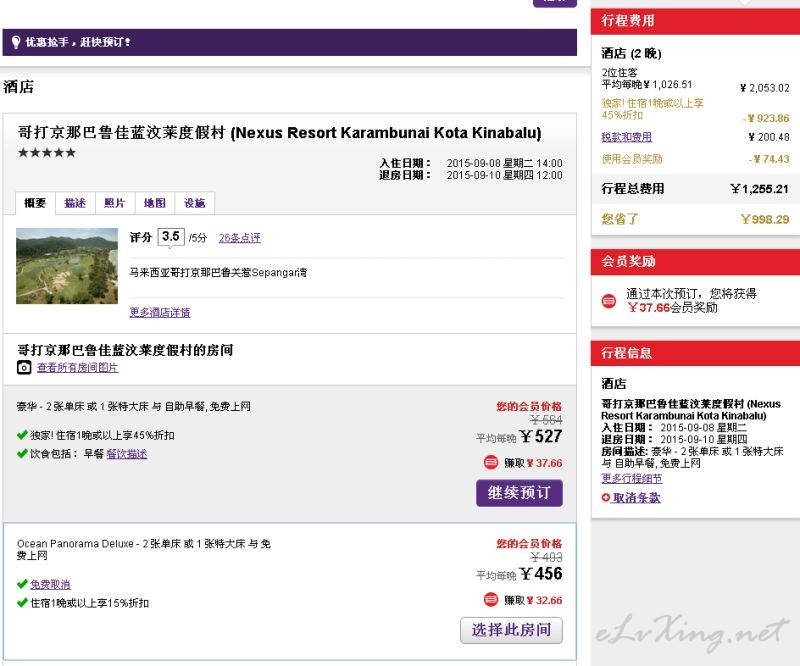The width and height of the screenshot is (800, 666).
Task: Click the ¥200.48 taxes amount
Action: [769, 137]
